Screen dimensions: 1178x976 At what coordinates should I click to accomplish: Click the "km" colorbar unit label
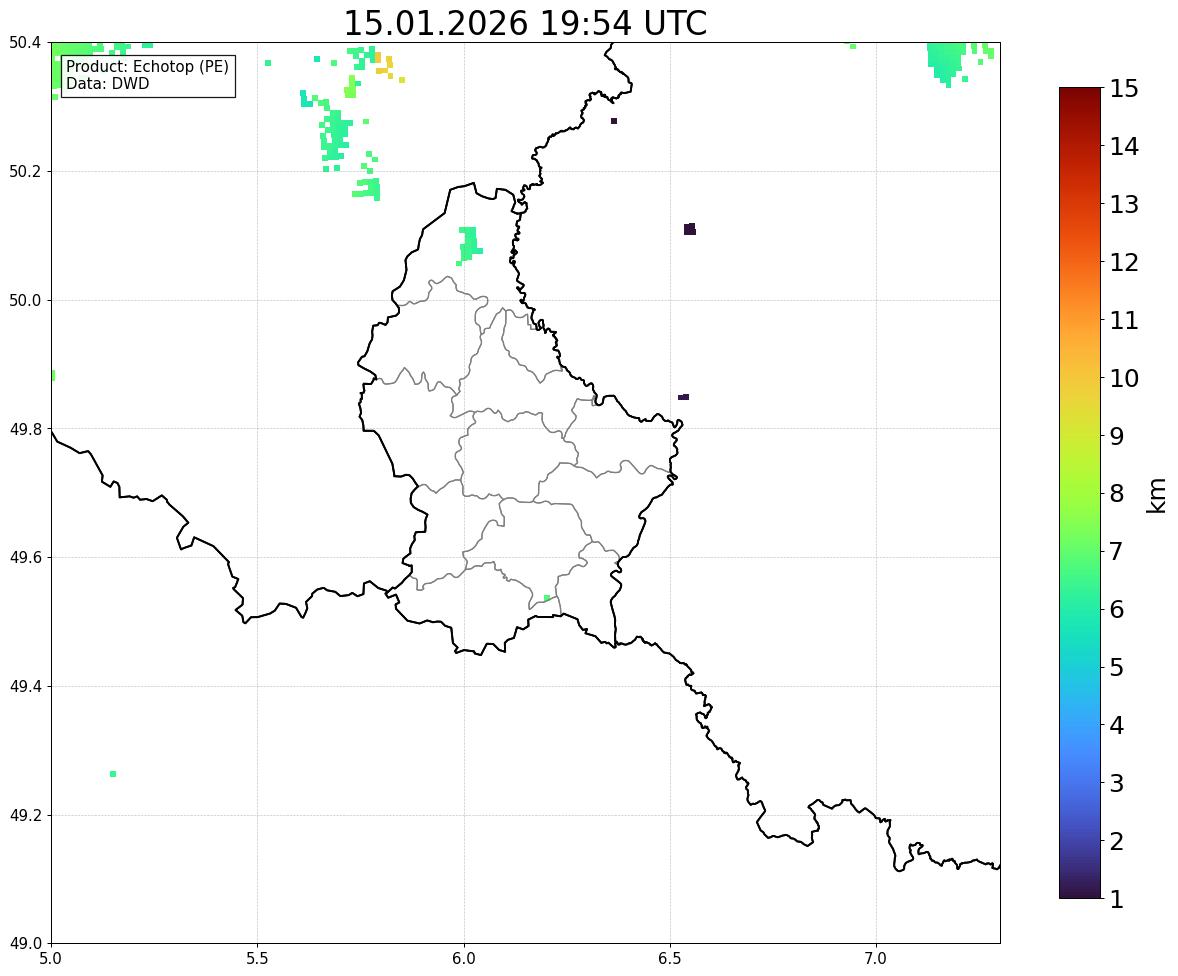tap(1156, 495)
